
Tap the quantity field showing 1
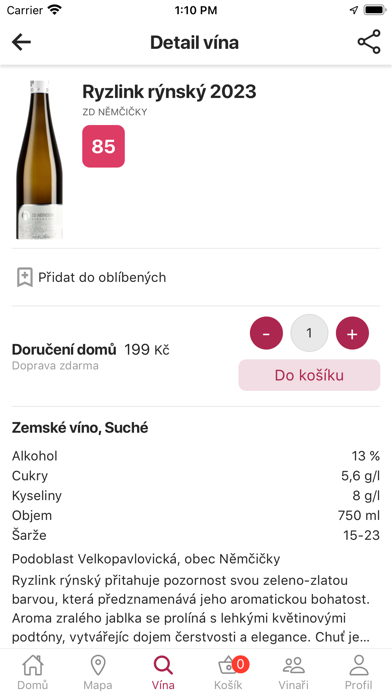tap(309, 333)
